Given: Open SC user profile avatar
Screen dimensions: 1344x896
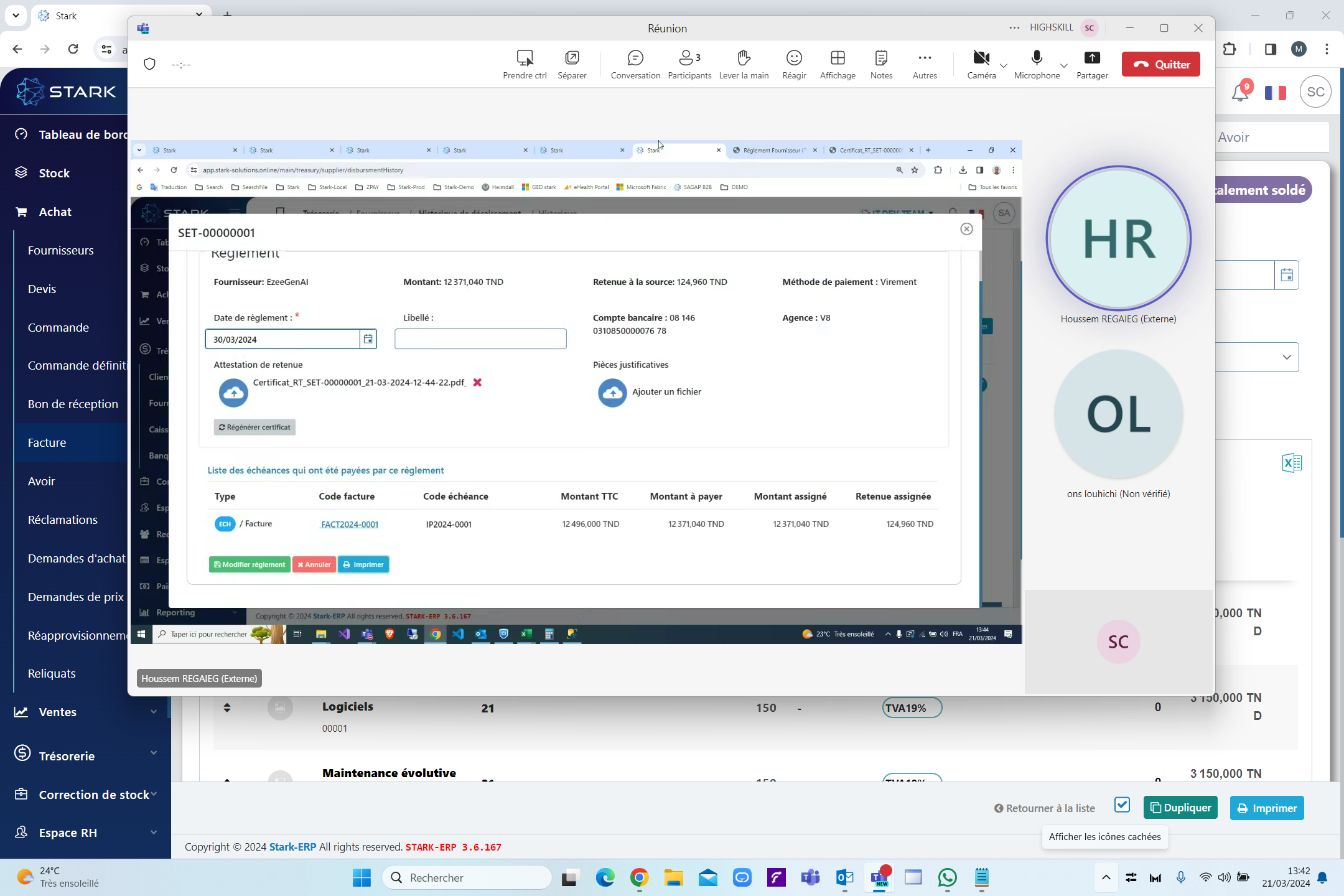Looking at the screenshot, I should (1315, 92).
